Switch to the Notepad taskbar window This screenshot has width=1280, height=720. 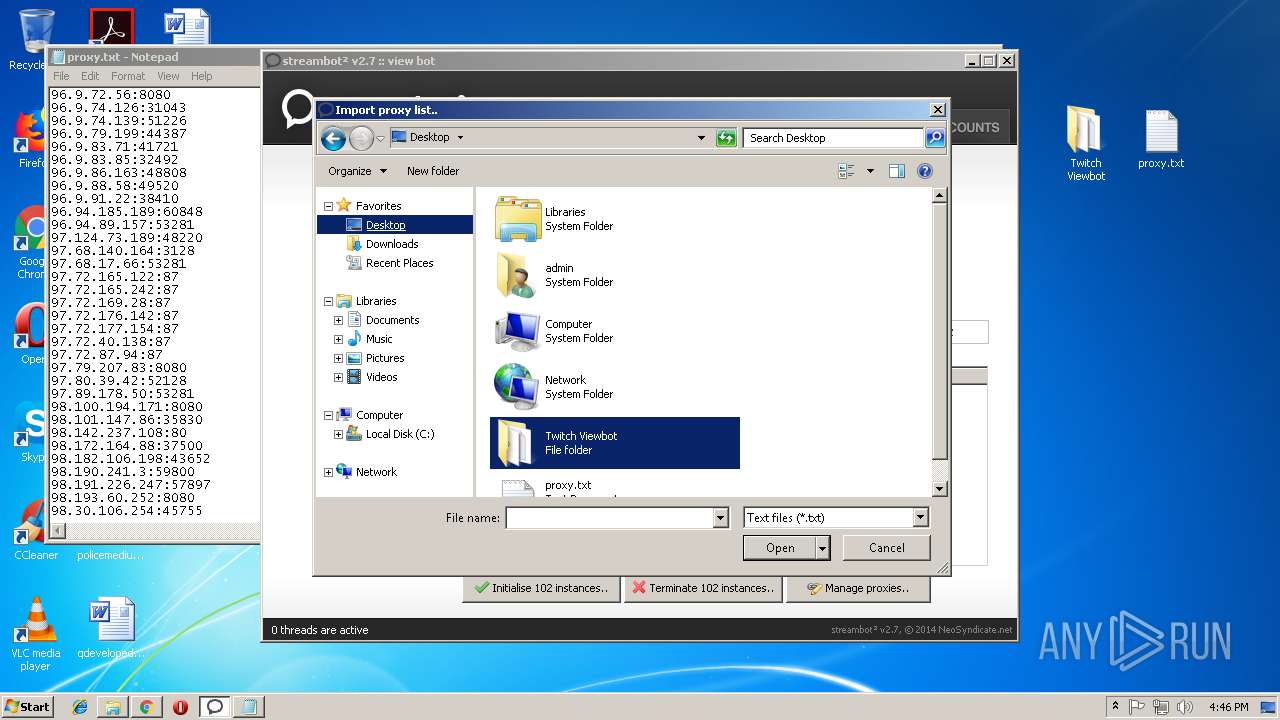point(248,707)
